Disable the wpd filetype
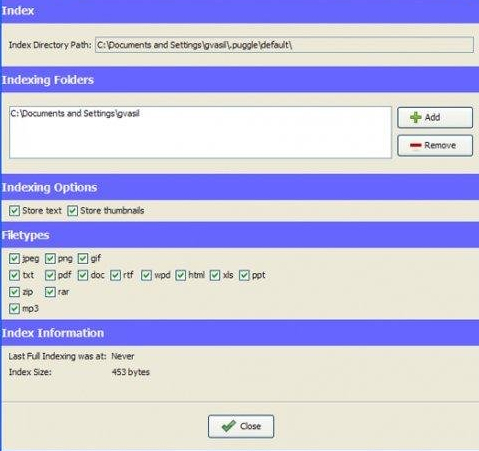Screen dimensions: 479x451 [x=146, y=275]
